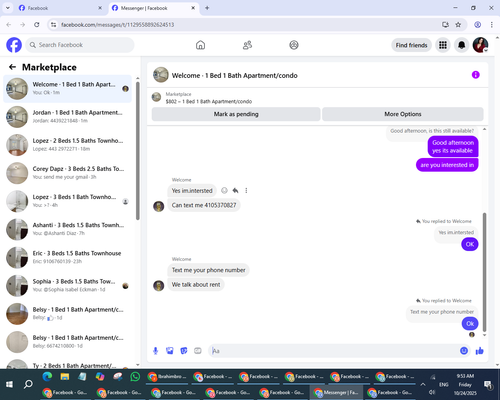Switch to the first Facebook tab
500x400 pixels.
pos(60,8)
